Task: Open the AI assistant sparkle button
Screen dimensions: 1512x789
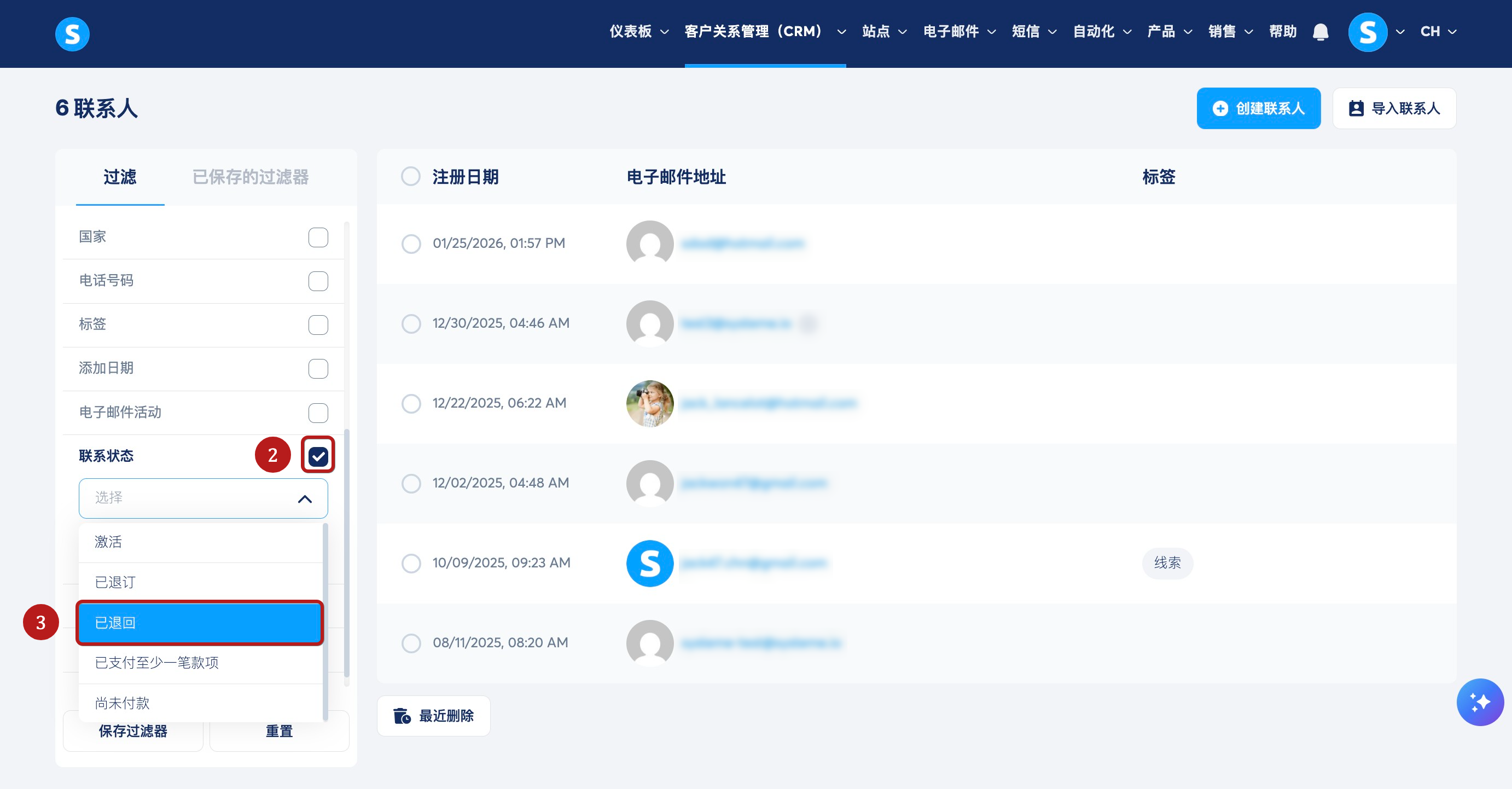Action: (1479, 701)
